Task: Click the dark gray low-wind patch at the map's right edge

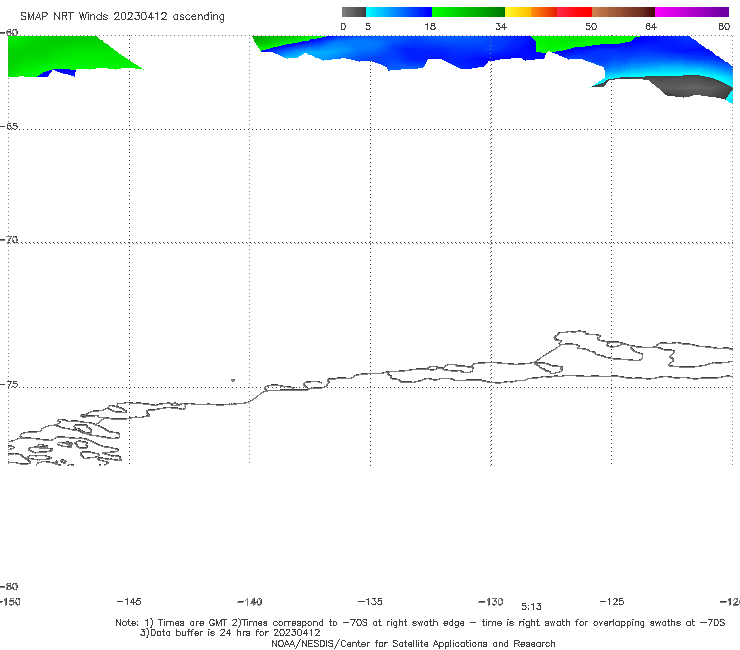Action: [689, 86]
